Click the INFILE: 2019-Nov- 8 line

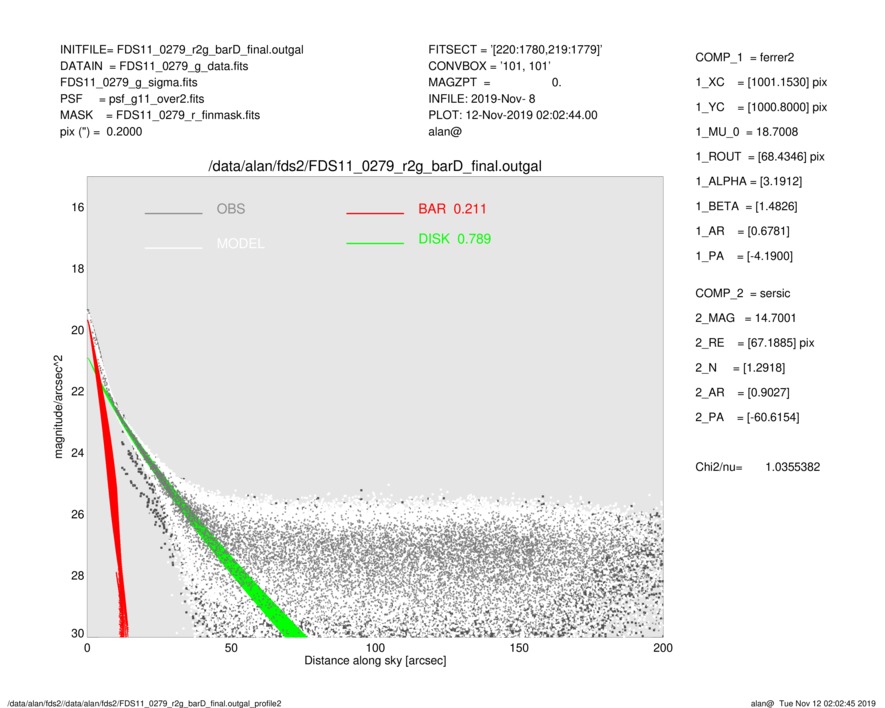click(481, 99)
